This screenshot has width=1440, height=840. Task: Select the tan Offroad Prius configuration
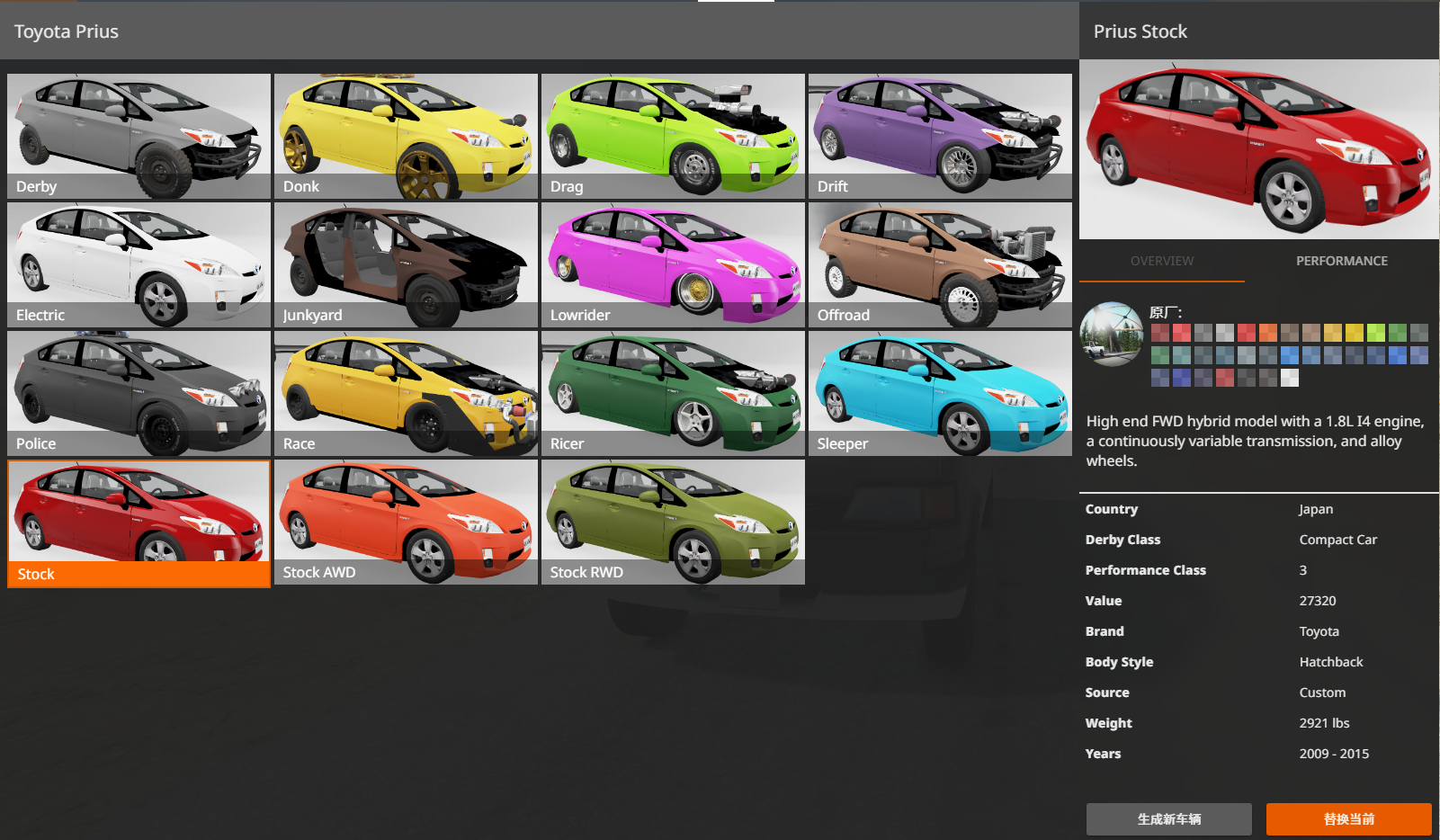[940, 264]
